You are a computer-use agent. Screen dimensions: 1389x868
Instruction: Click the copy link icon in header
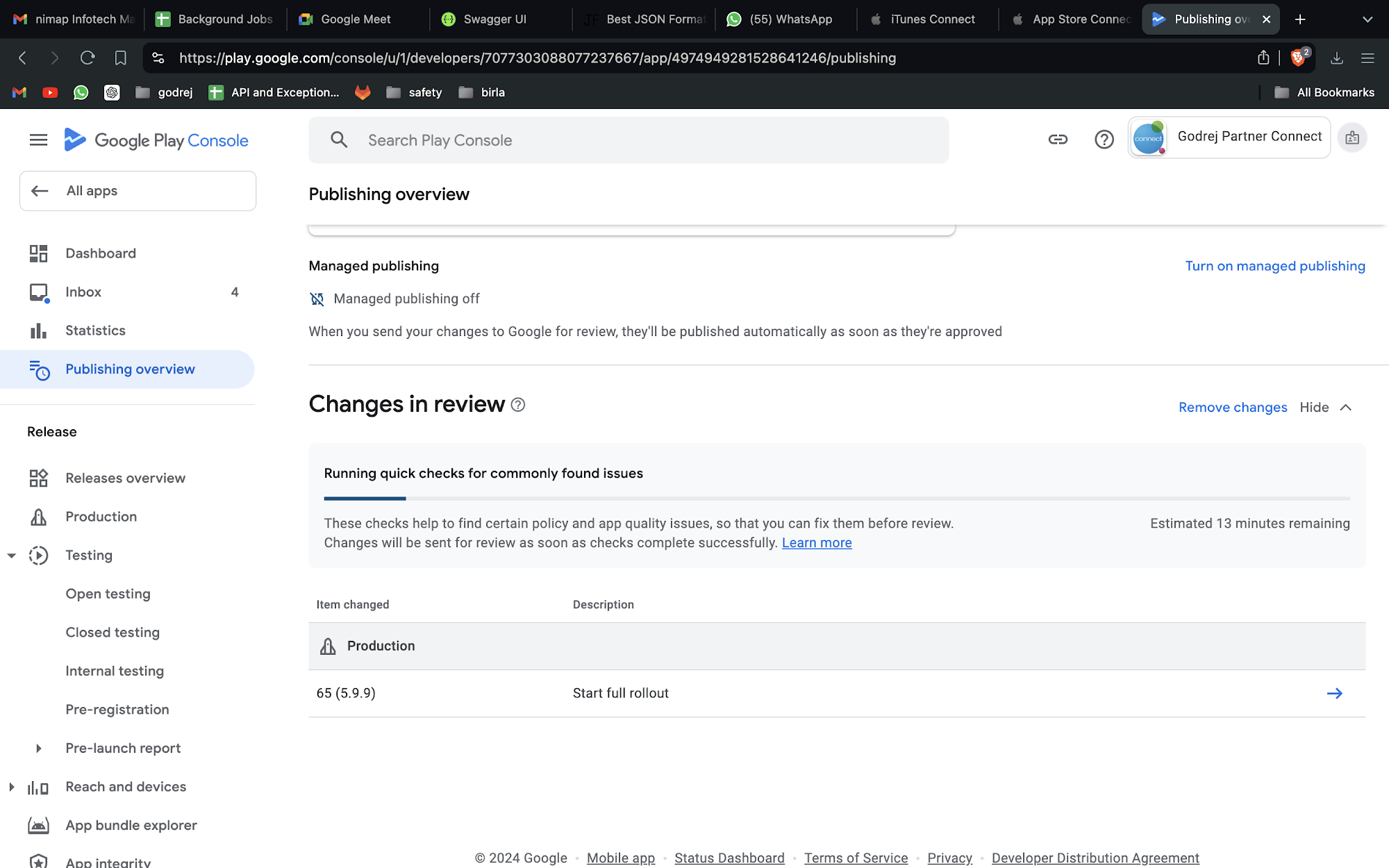1058,140
